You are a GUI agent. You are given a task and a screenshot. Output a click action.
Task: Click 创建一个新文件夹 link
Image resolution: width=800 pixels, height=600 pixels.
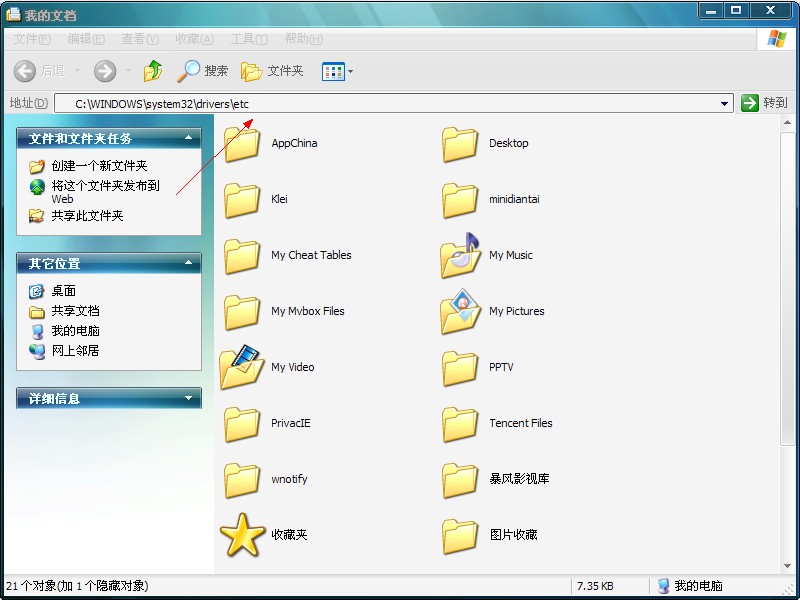click(x=99, y=166)
